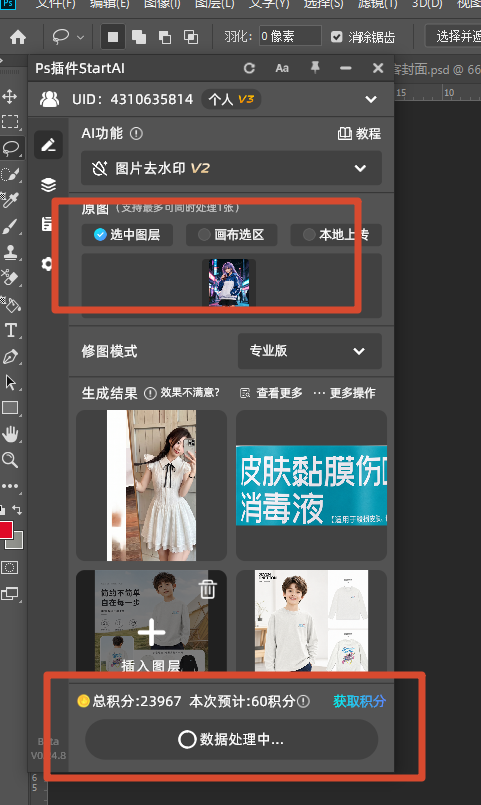Select the Move tool

click(9, 96)
